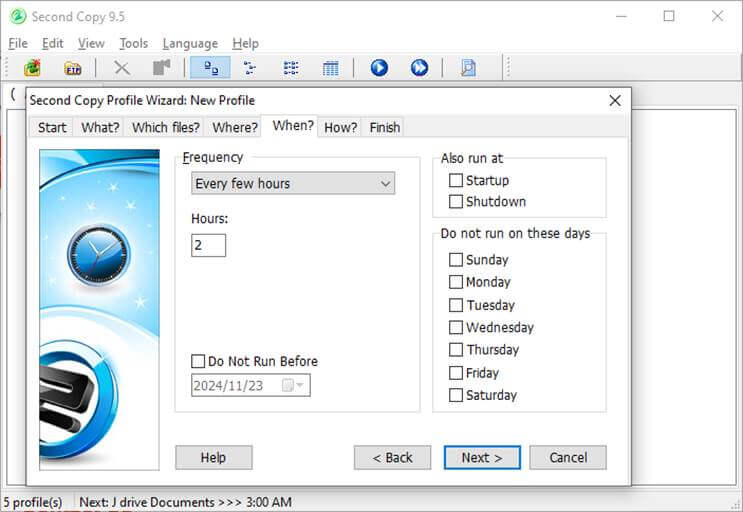743x512 pixels.
Task: Open the log file viewer icon
Action: [x=468, y=68]
